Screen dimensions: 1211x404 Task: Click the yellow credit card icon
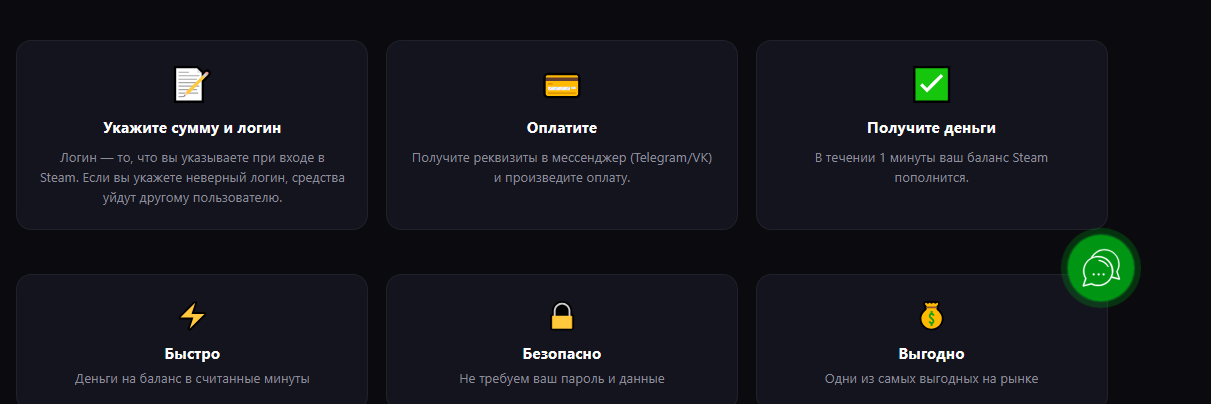(x=561, y=85)
